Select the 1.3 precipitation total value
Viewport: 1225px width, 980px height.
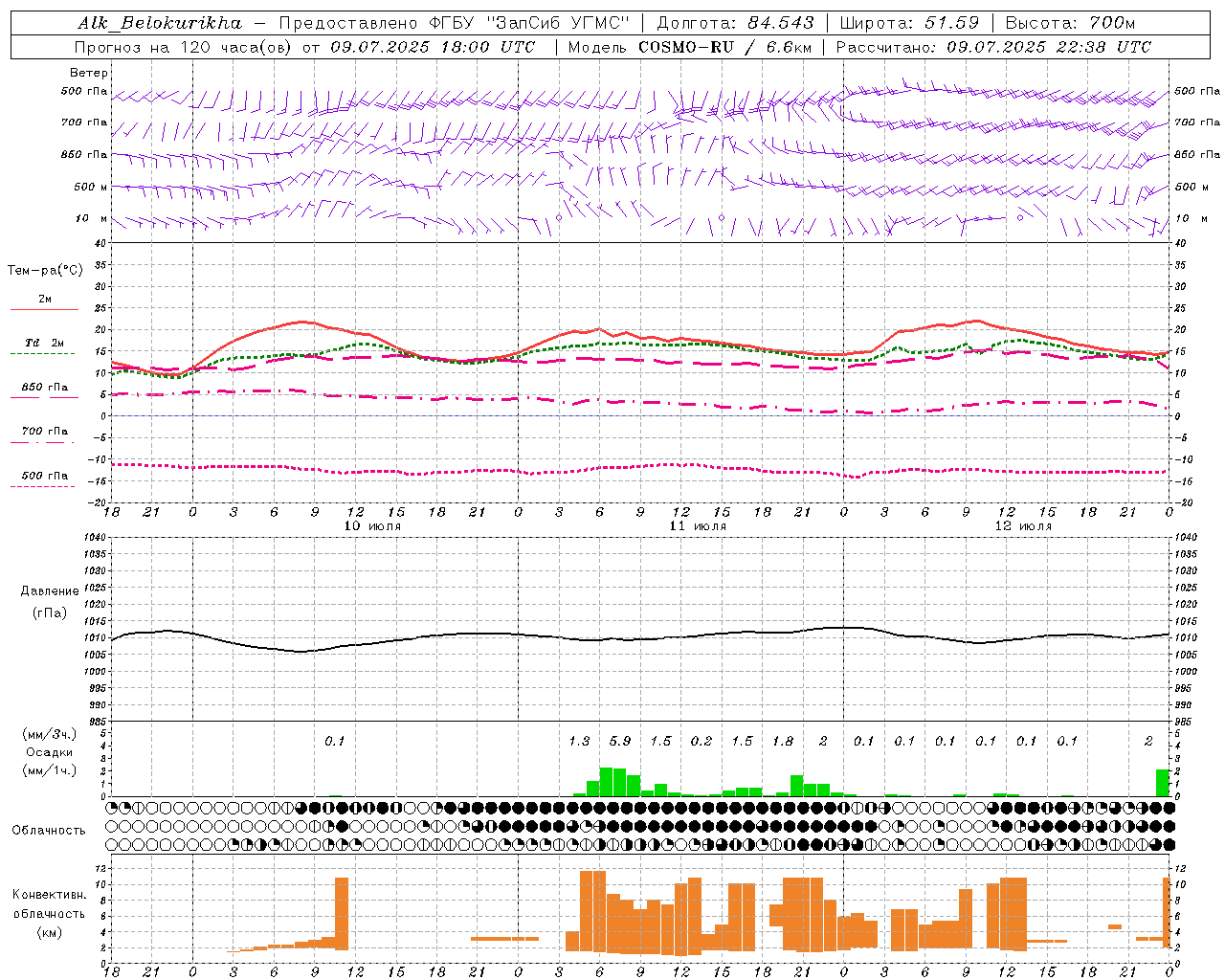point(579,741)
